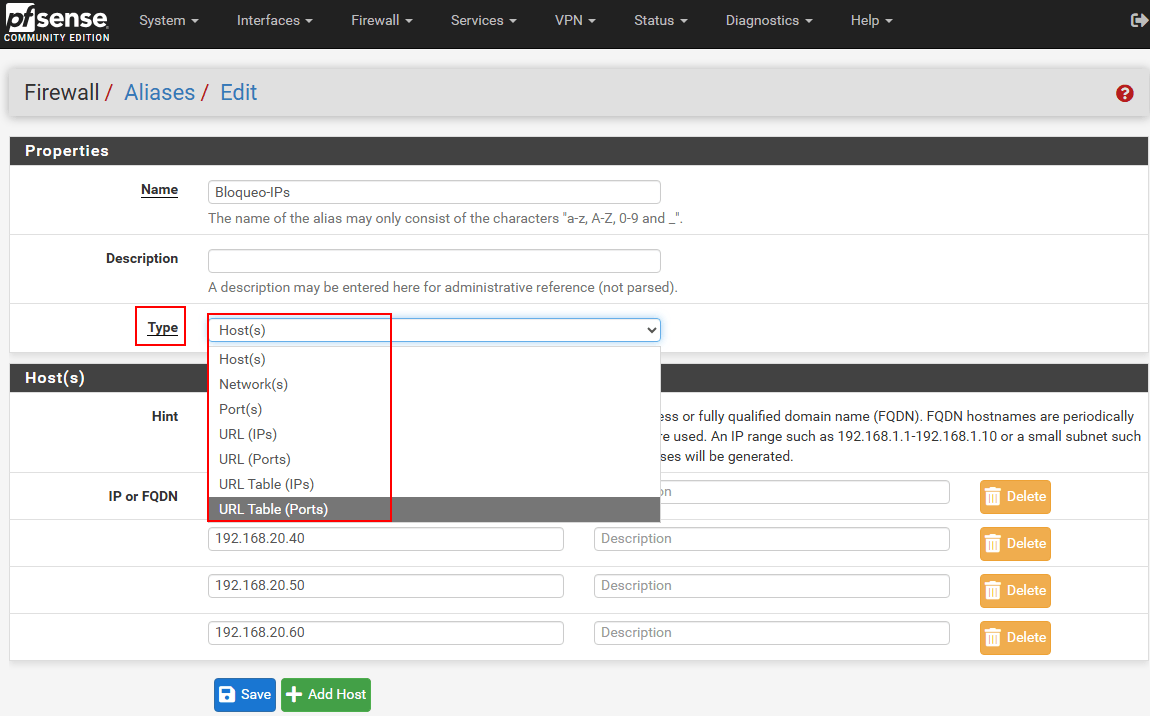Choose URL (IPs) from Type list
Image resolution: width=1150 pixels, height=716 pixels.
pos(434,434)
